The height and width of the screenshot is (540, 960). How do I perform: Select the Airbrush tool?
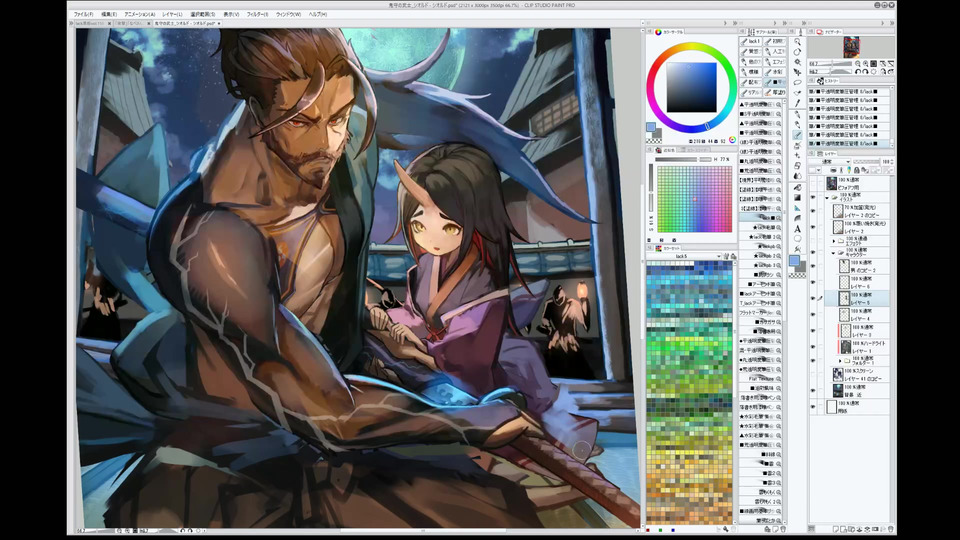(x=797, y=145)
